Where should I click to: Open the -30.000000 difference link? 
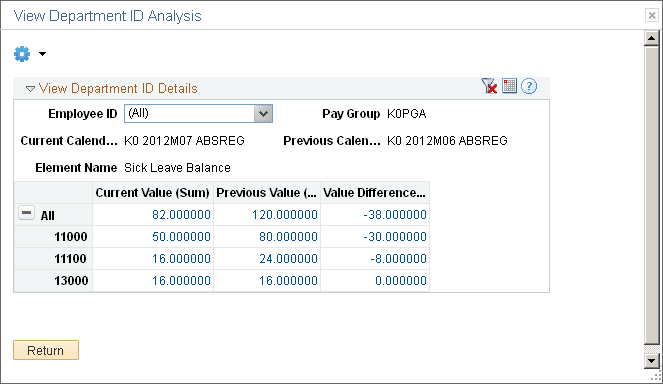395,236
